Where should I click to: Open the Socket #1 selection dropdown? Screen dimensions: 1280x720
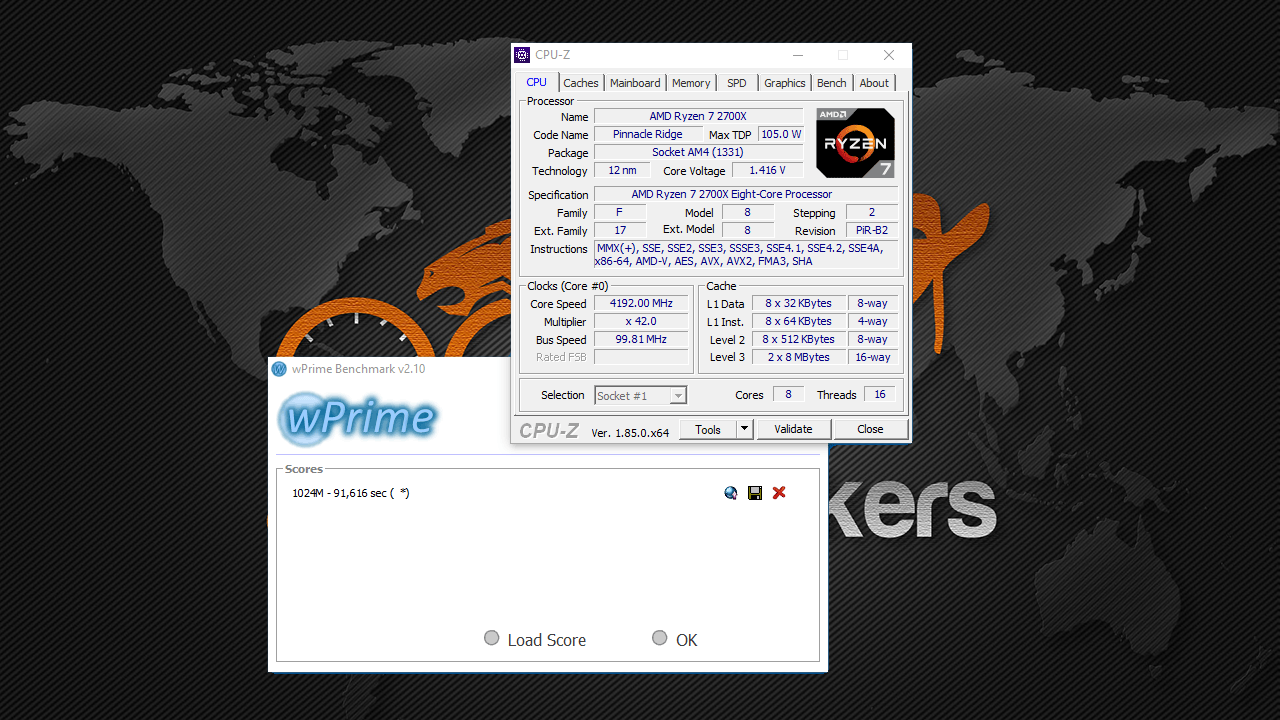click(640, 396)
